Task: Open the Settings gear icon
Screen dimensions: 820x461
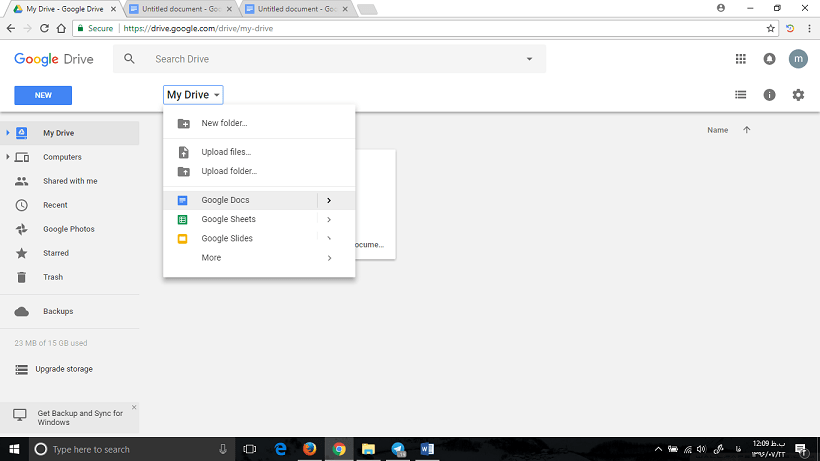Action: [x=798, y=95]
